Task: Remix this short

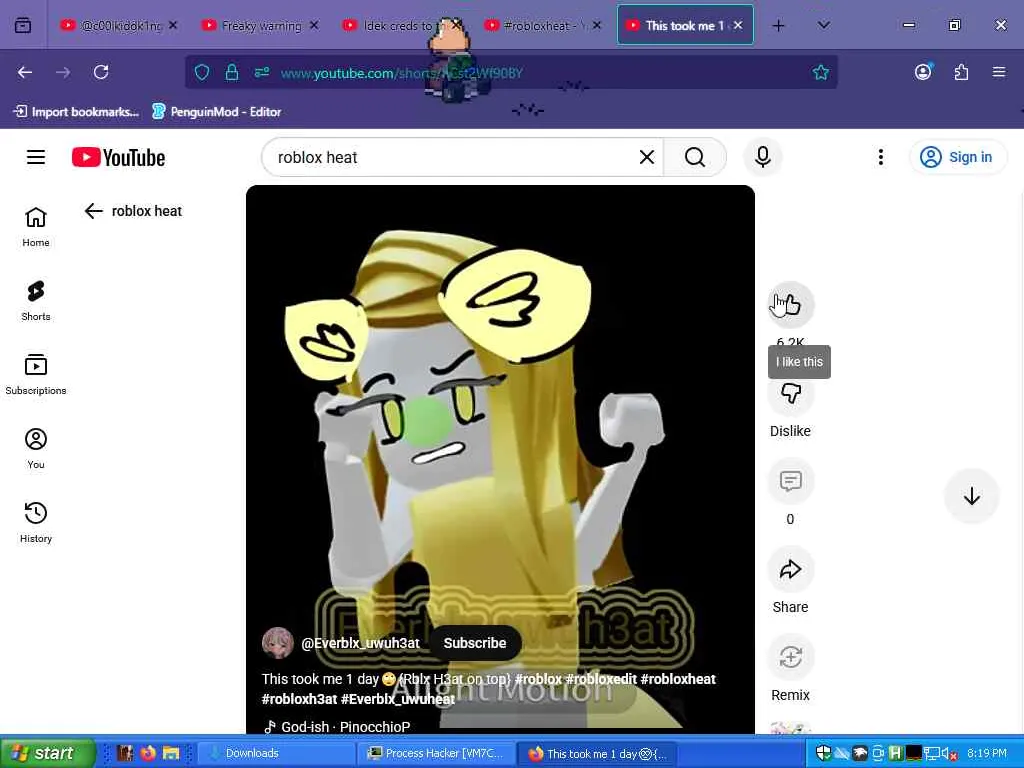Action: coord(790,658)
